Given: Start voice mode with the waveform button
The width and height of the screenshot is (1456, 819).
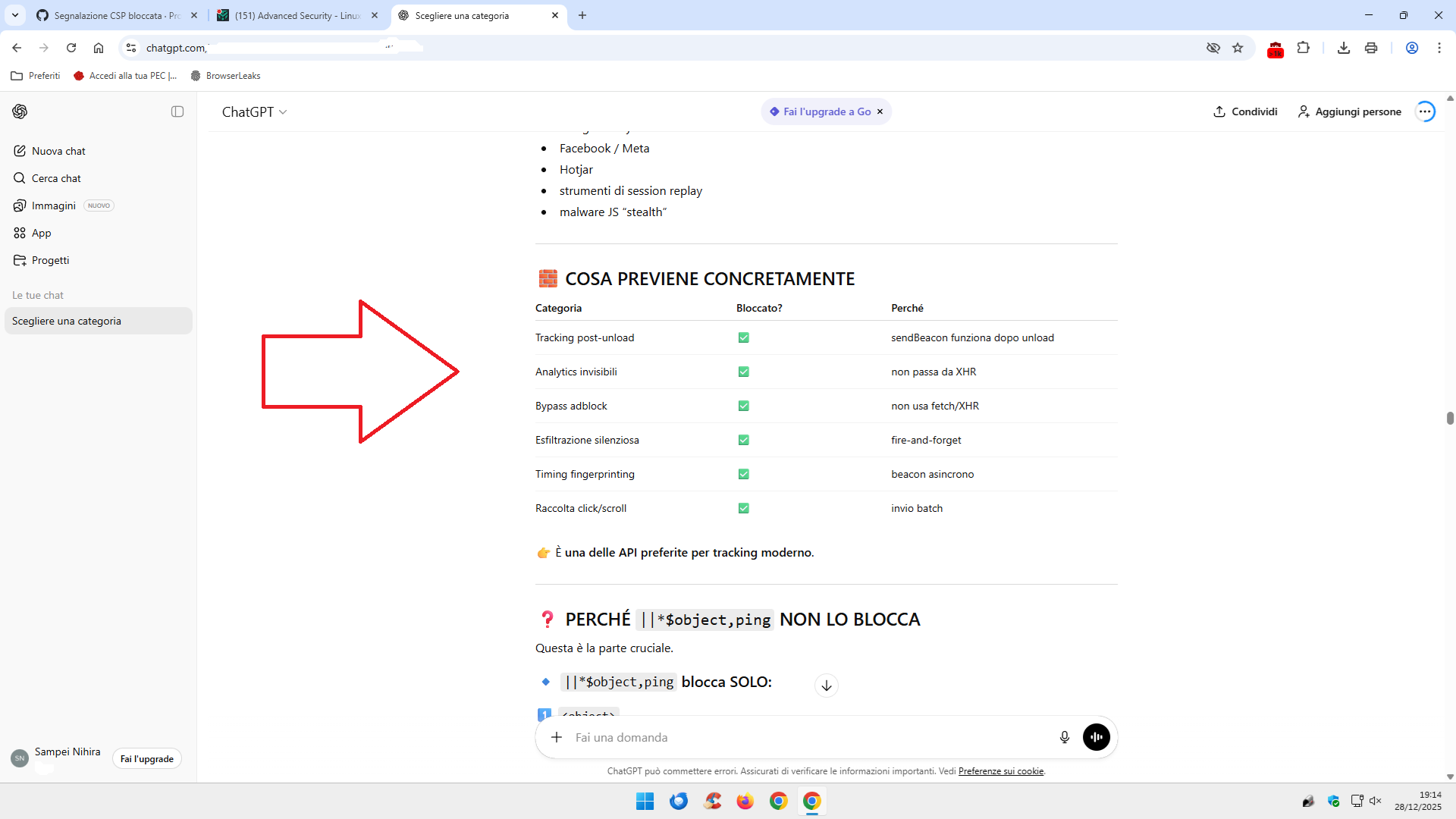Looking at the screenshot, I should pyautogui.click(x=1096, y=737).
